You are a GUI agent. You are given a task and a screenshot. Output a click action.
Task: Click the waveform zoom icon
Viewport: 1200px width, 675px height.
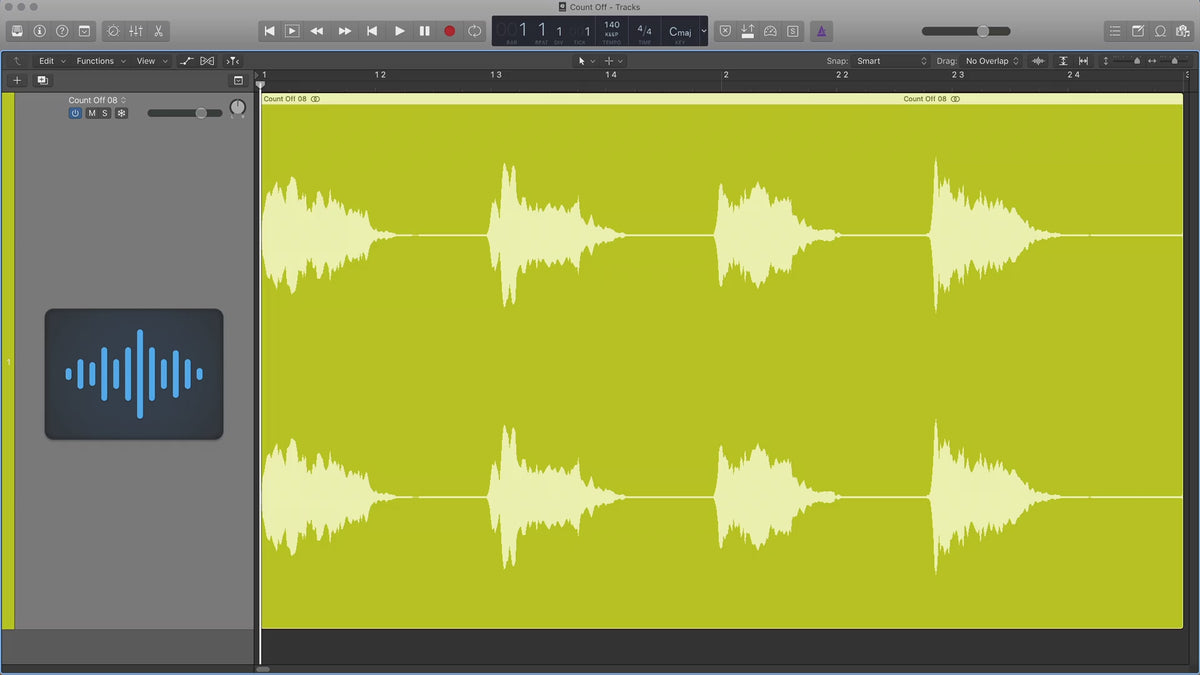click(1038, 61)
